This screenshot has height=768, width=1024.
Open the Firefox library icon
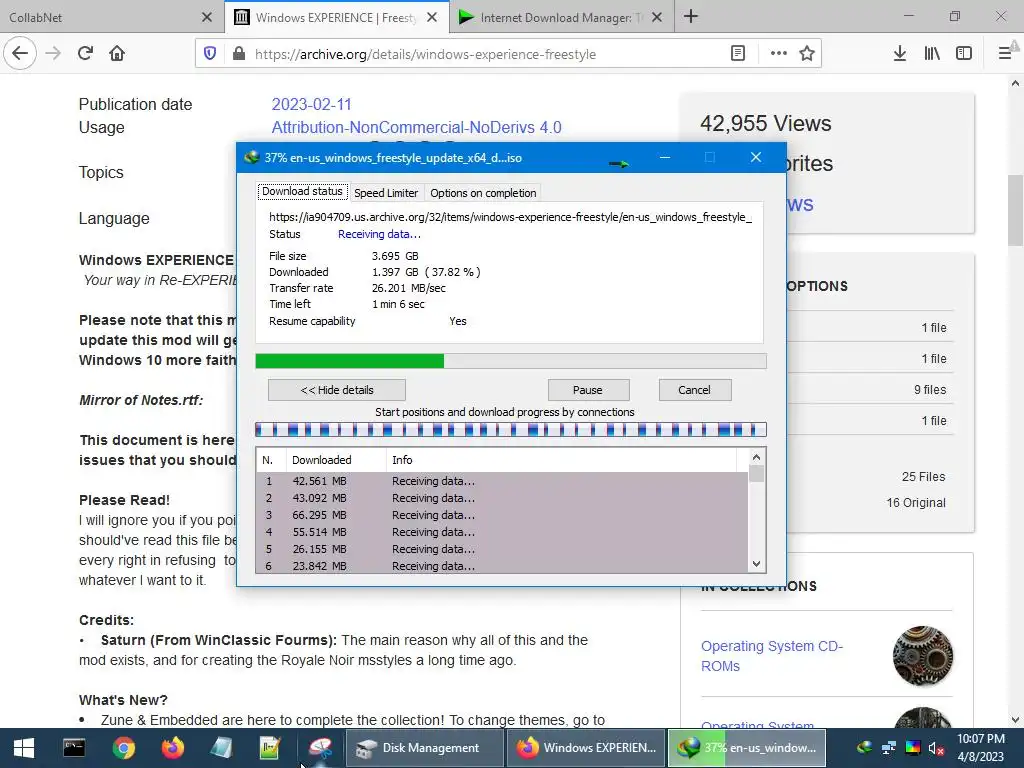click(x=932, y=54)
